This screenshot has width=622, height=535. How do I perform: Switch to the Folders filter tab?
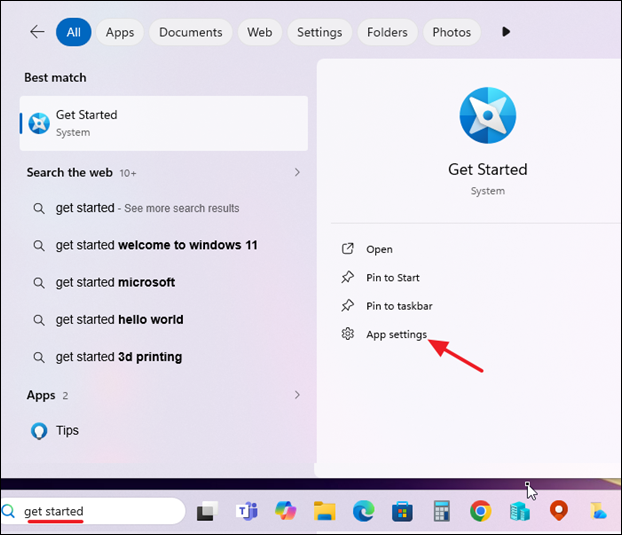click(x=387, y=32)
